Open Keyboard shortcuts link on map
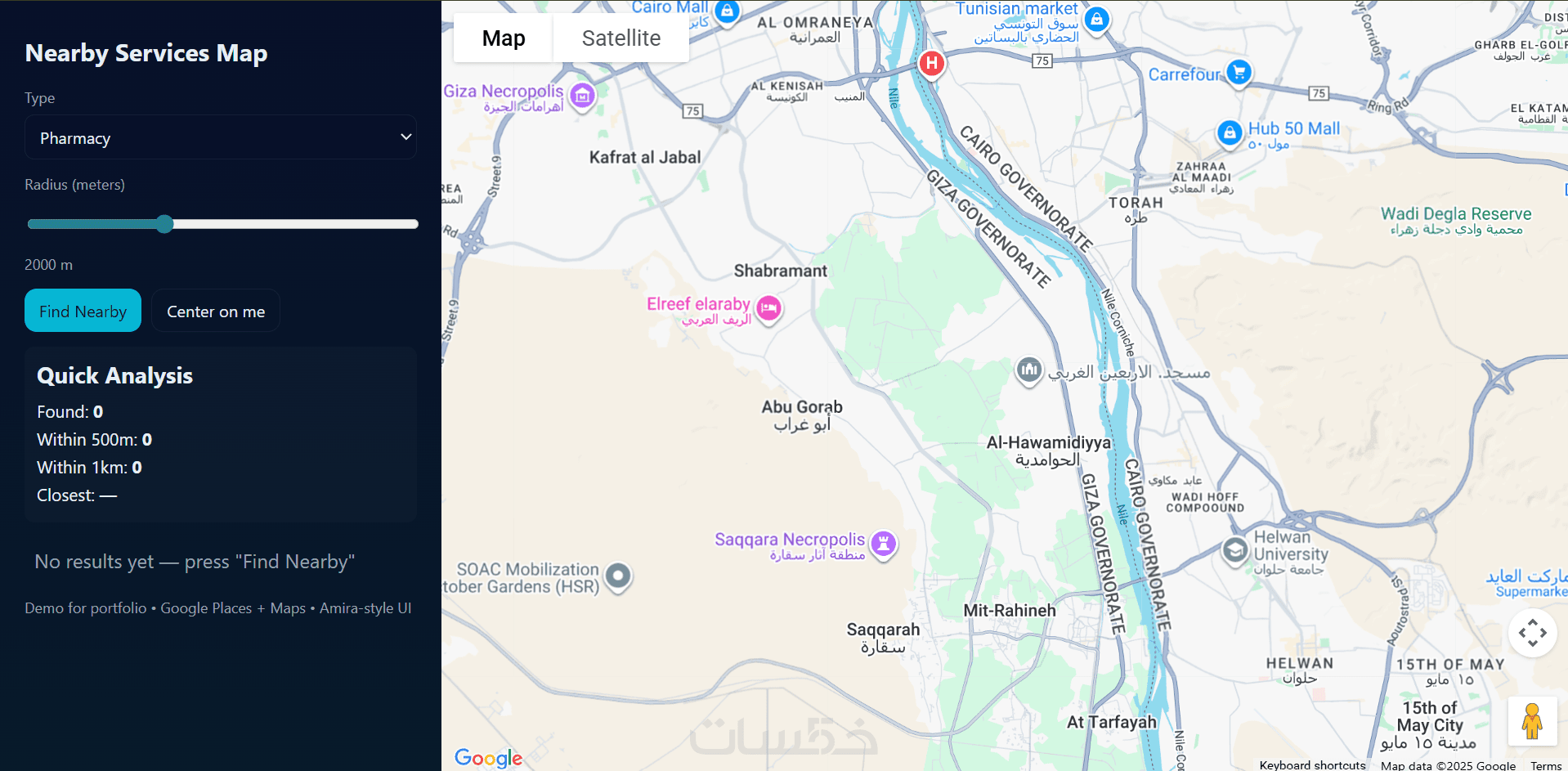This screenshot has width=1568, height=771. click(x=1312, y=765)
